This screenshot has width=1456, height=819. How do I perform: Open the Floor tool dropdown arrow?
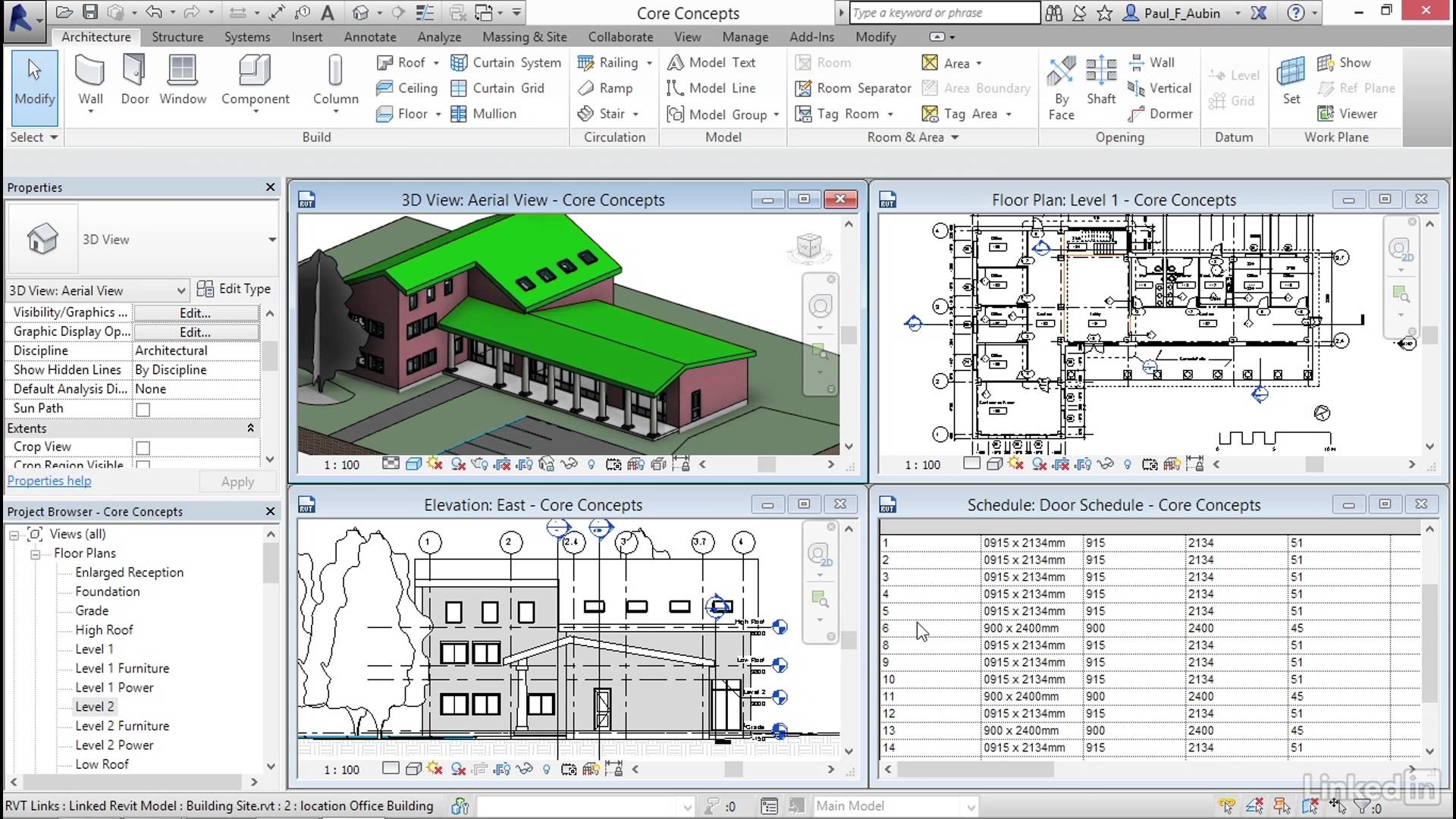pos(438,115)
